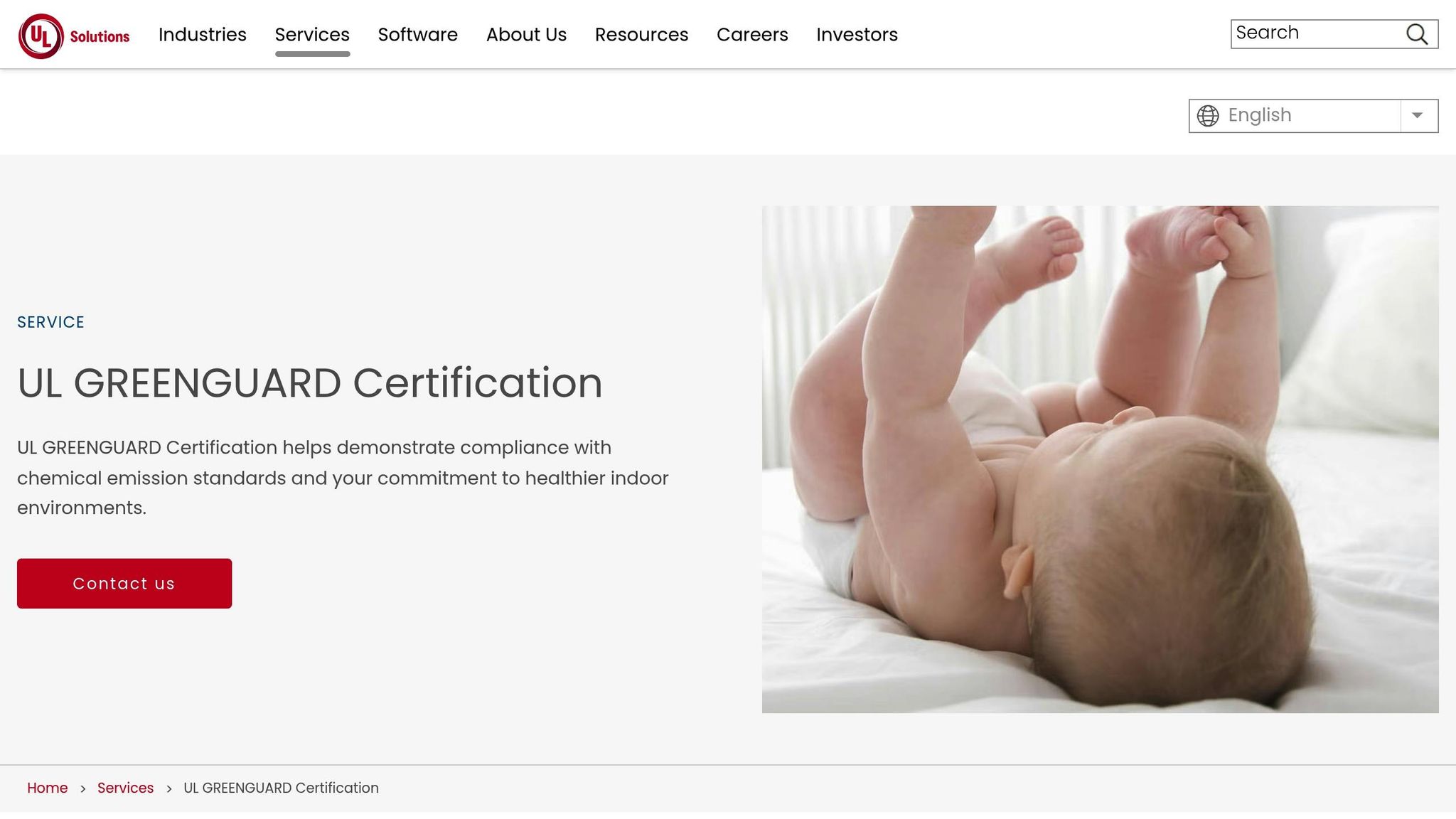Open the Services menu
This screenshot has height=819, width=1456.
click(x=312, y=34)
